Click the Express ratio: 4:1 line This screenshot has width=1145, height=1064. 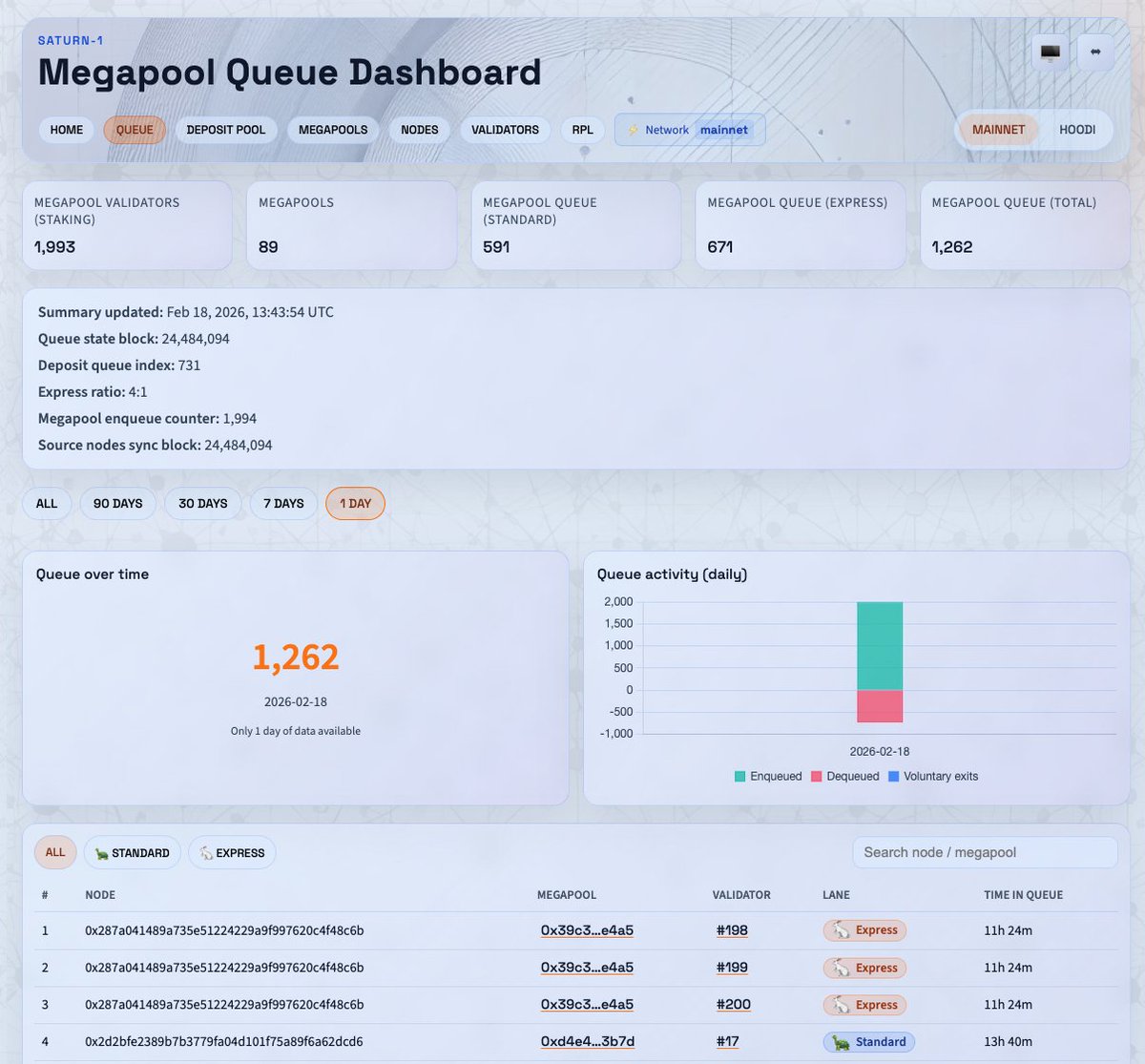[93, 392]
